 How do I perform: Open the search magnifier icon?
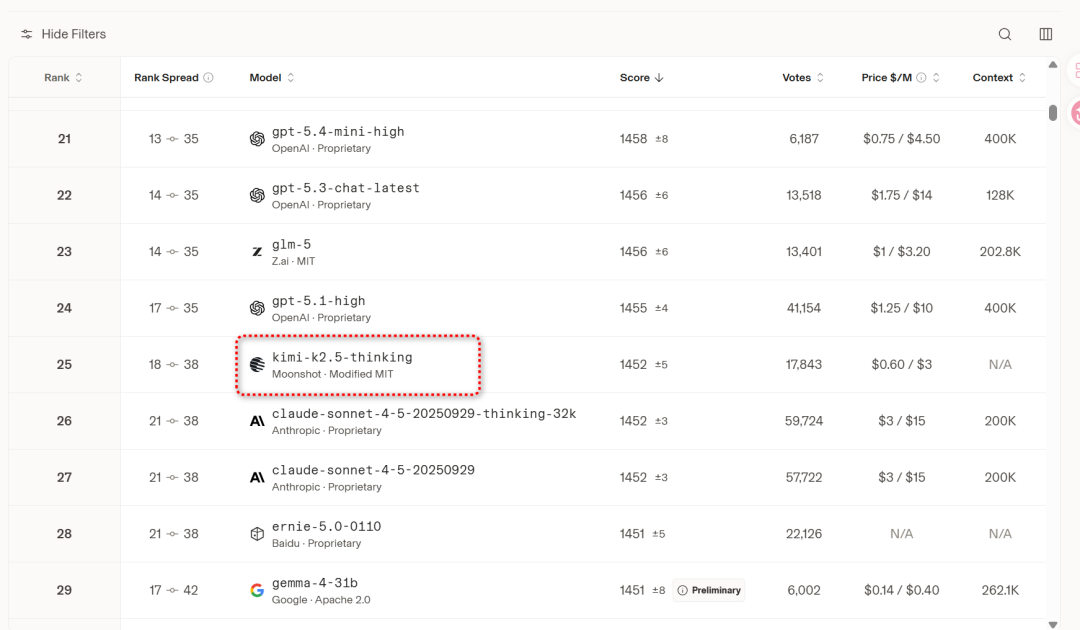coord(1005,34)
